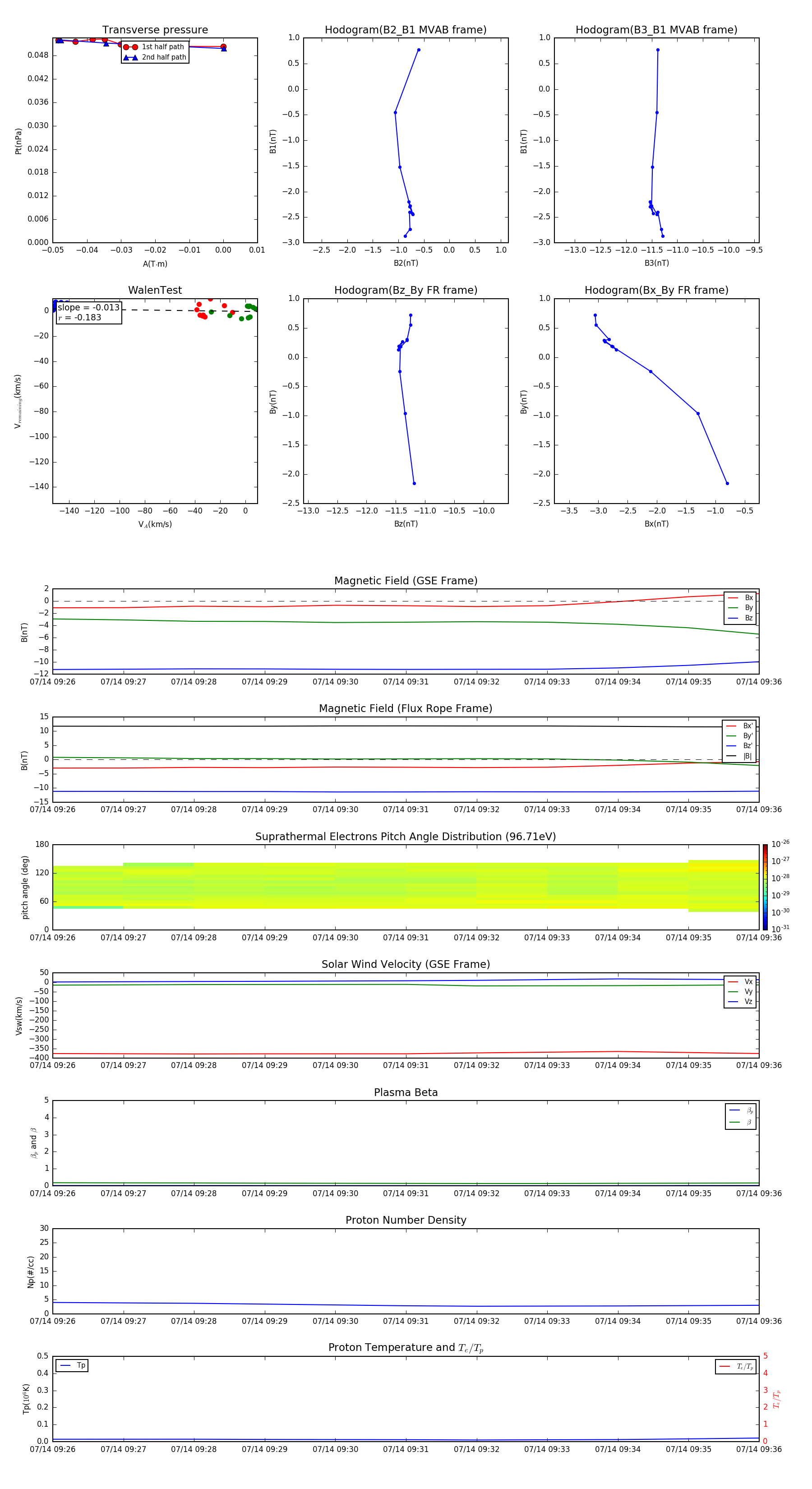Click the 'Proton Number Density' title
The image size is (812, 1489).
[x=406, y=1220]
